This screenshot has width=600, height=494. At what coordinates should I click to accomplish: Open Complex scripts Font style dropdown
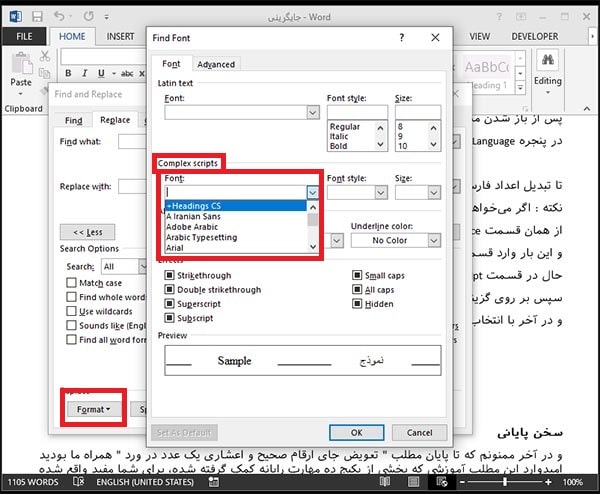pos(381,192)
